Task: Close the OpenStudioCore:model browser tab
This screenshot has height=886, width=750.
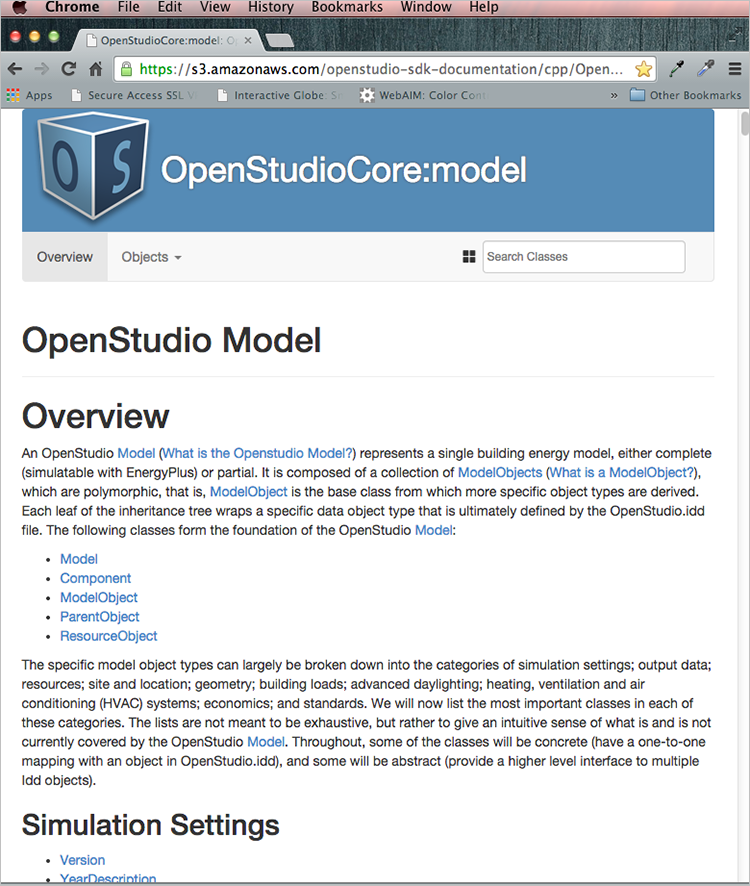Action: point(248,41)
